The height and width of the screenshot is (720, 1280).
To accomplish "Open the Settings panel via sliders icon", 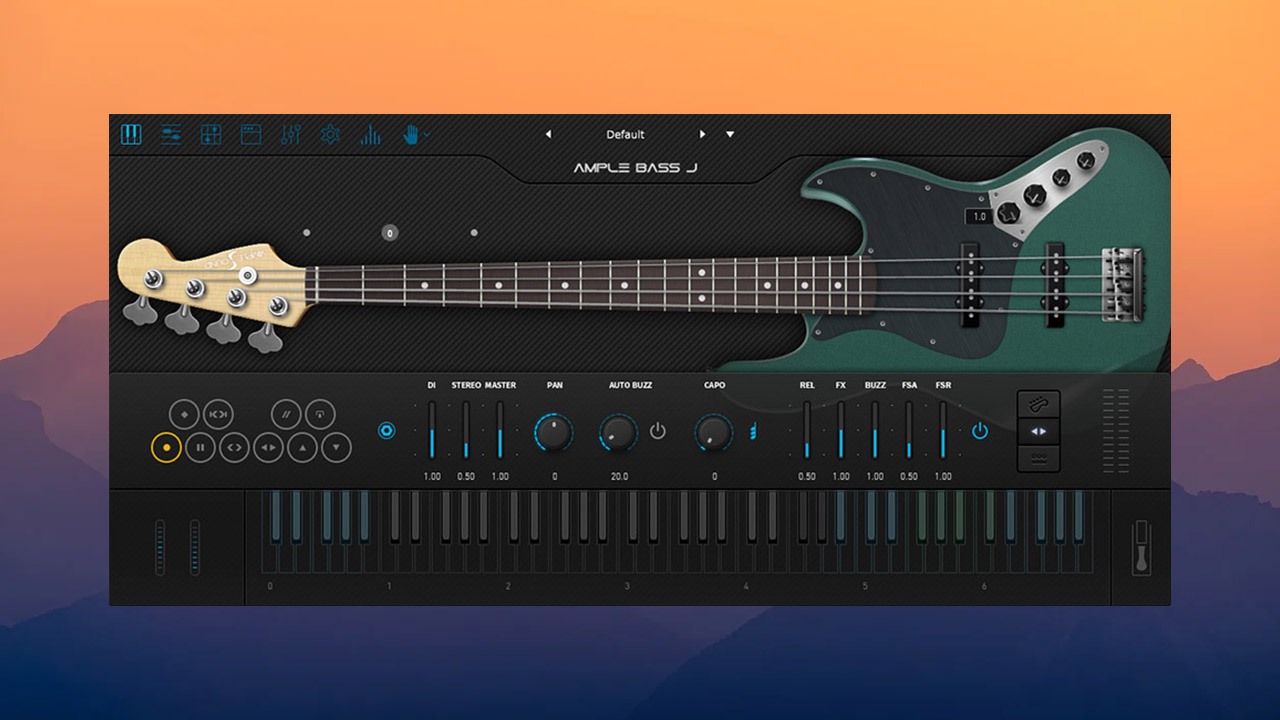I will tap(170, 135).
